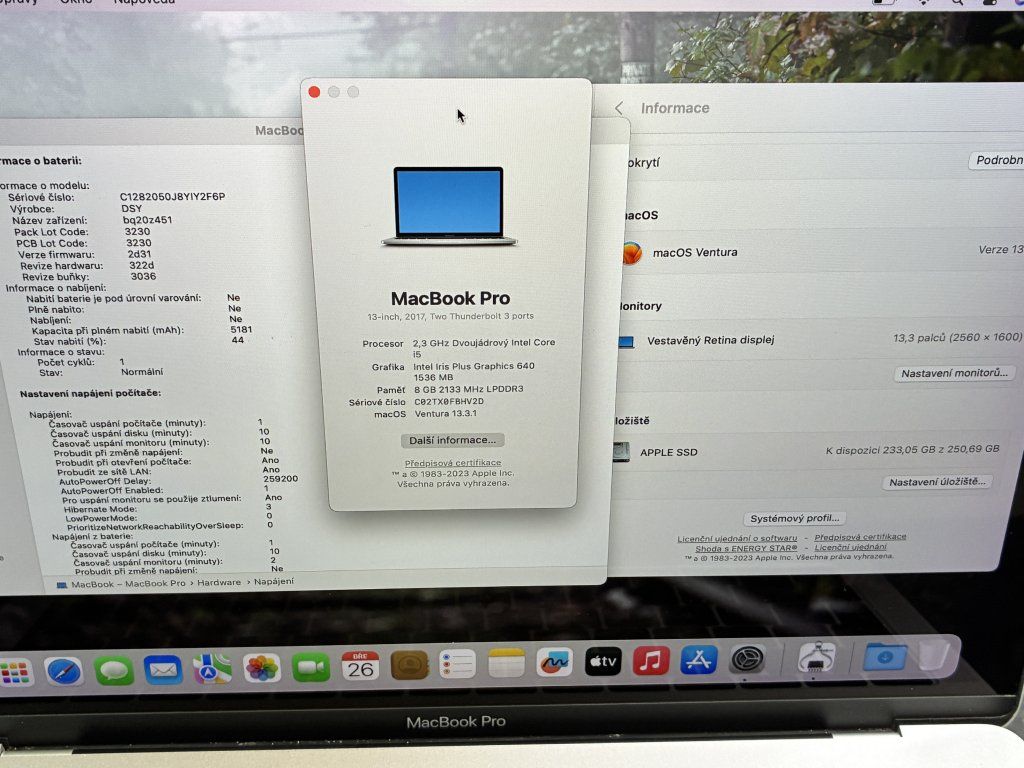
Task: Open the Notes app in dock
Action: coord(506,663)
